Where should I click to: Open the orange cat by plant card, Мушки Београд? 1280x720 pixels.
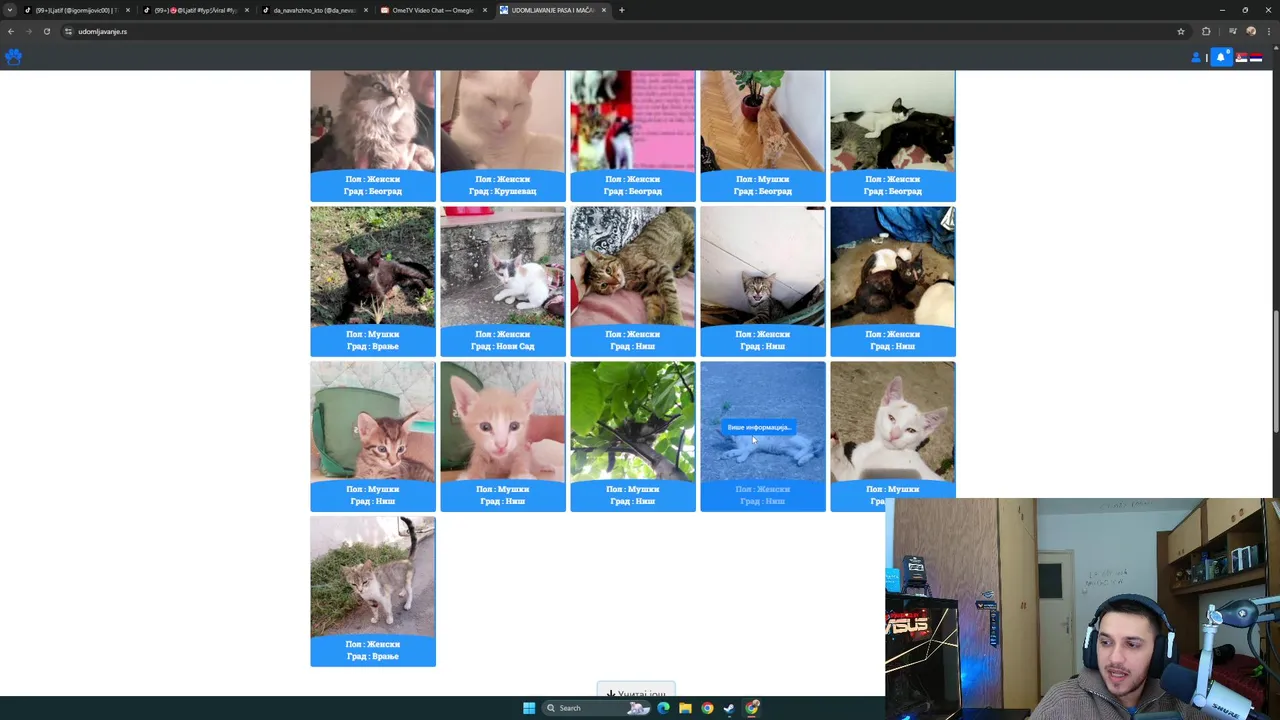(763, 135)
